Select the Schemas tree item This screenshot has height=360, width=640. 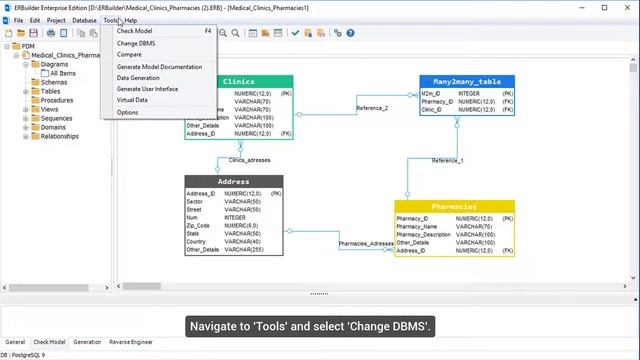(x=54, y=82)
